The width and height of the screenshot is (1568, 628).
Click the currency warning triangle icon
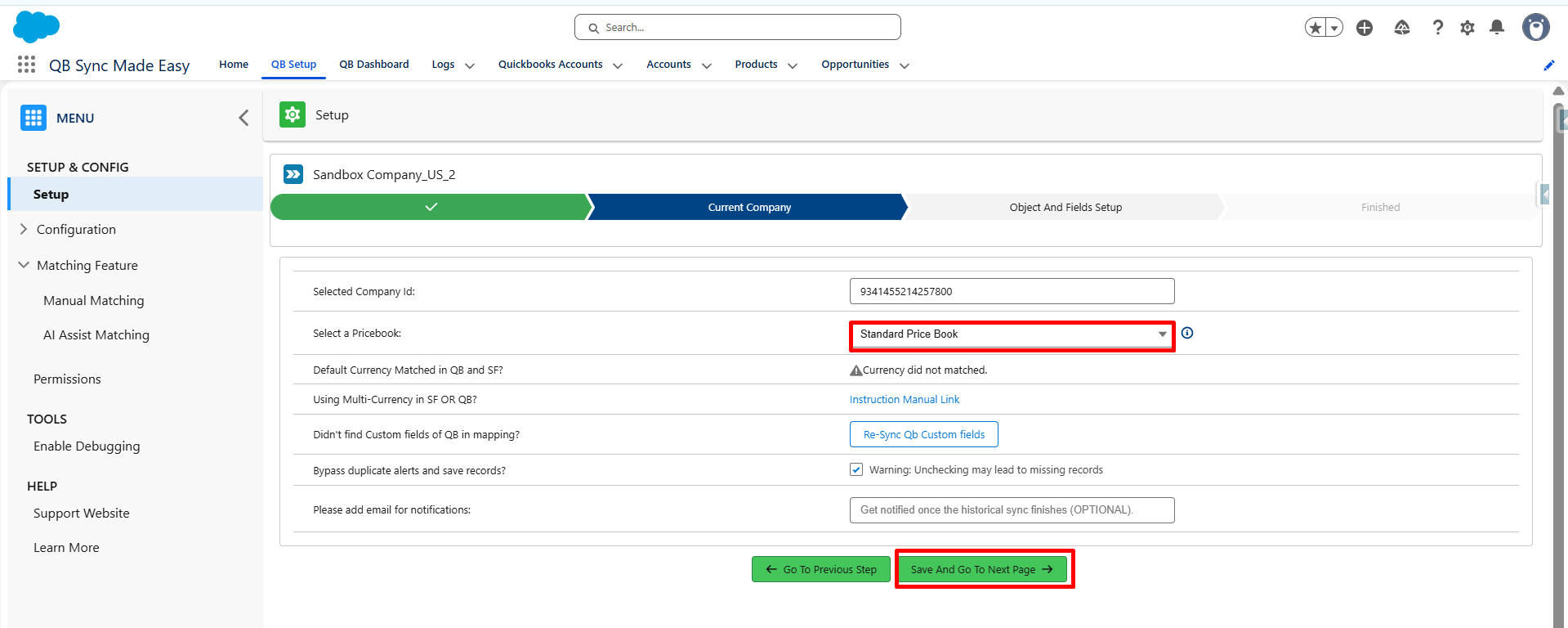pos(855,370)
